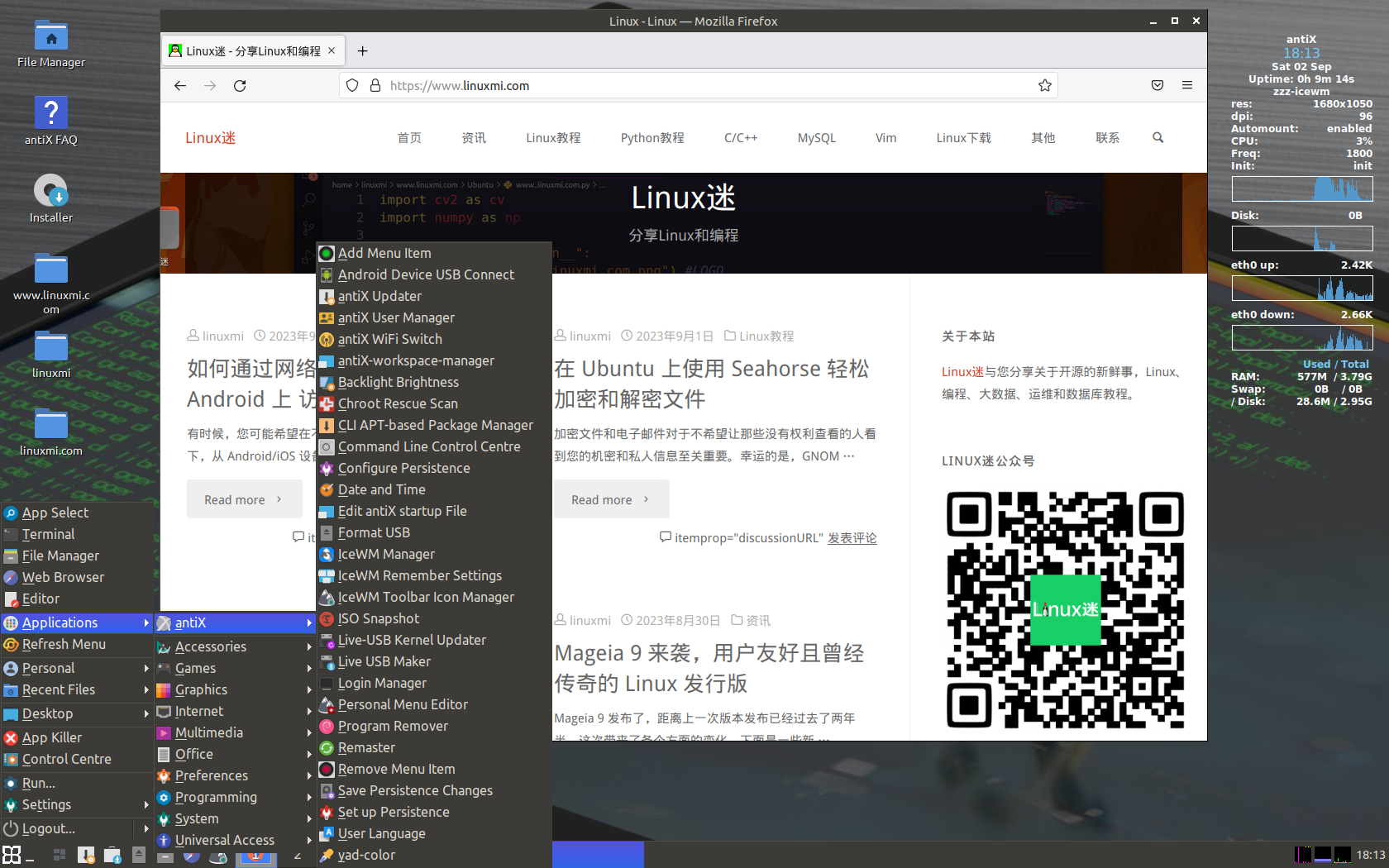
Task: Expand the Internet submenu
Action: [236, 711]
